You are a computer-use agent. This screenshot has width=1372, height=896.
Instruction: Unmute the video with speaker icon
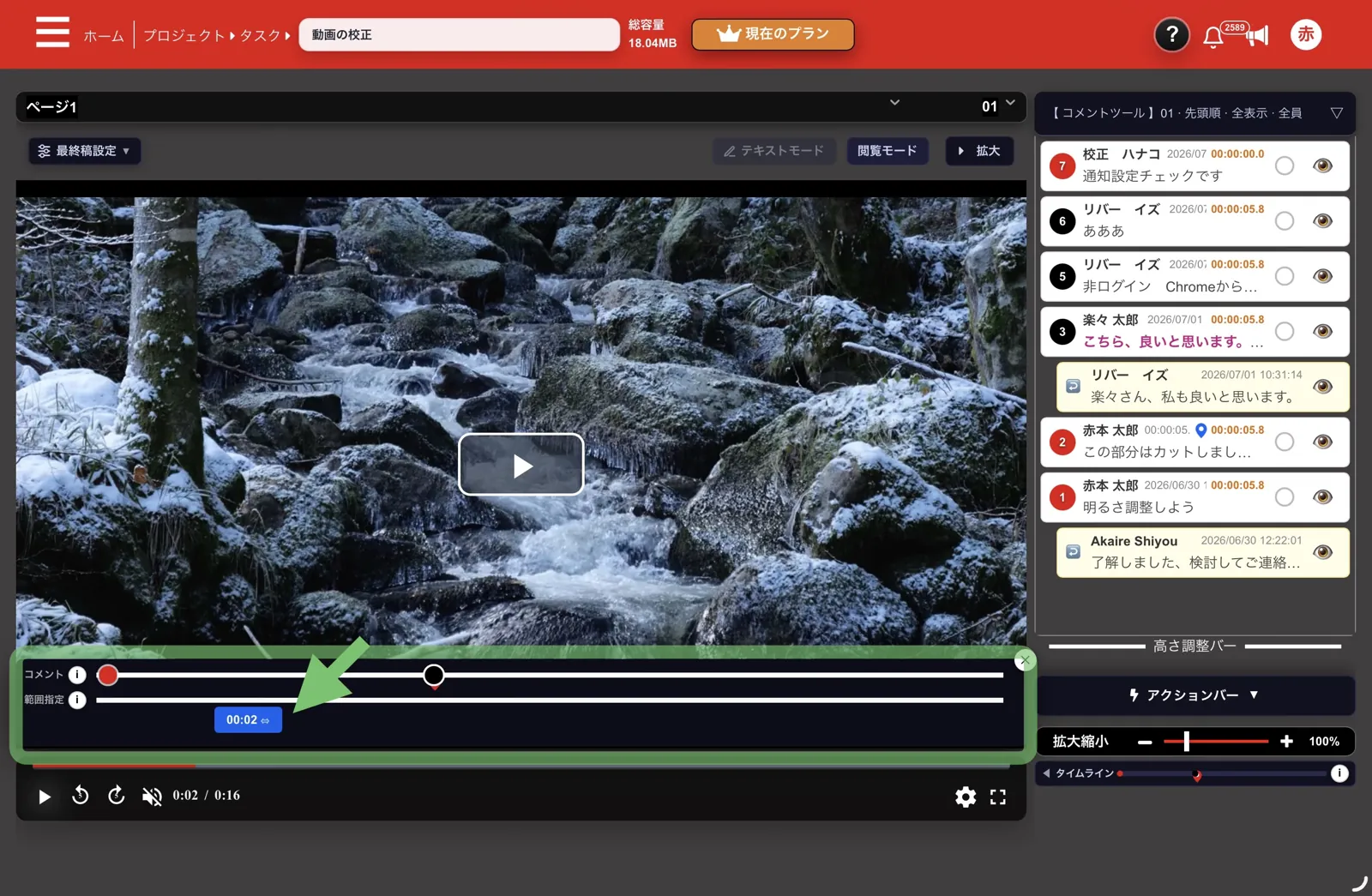[x=152, y=797]
